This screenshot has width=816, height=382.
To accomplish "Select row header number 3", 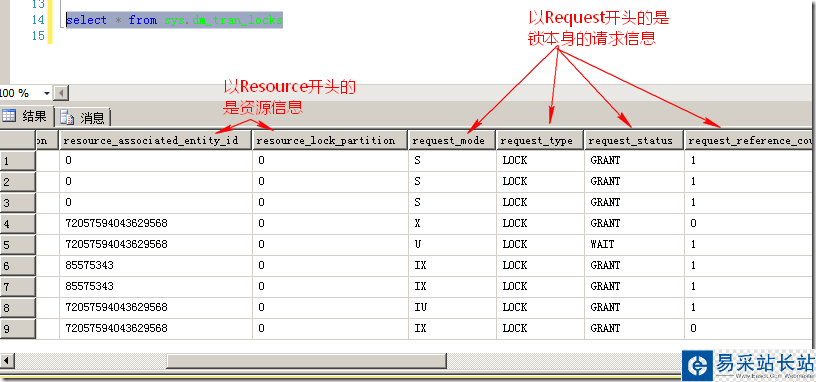I will coord(18,202).
